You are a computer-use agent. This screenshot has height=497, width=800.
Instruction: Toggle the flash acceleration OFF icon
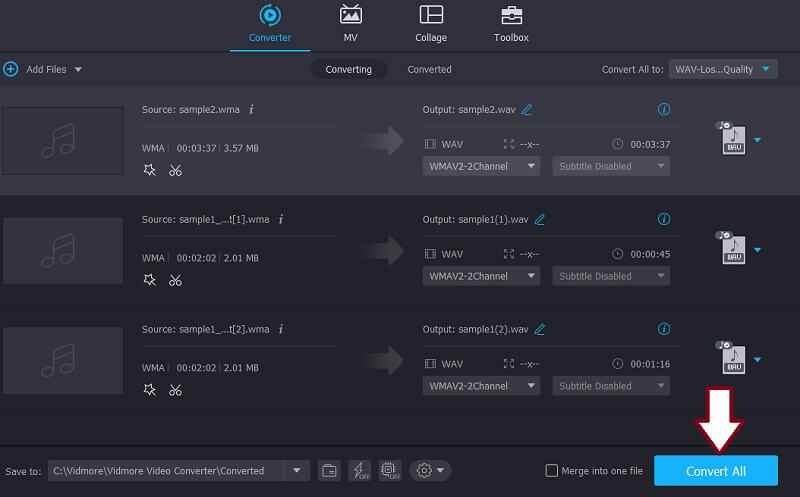point(360,470)
